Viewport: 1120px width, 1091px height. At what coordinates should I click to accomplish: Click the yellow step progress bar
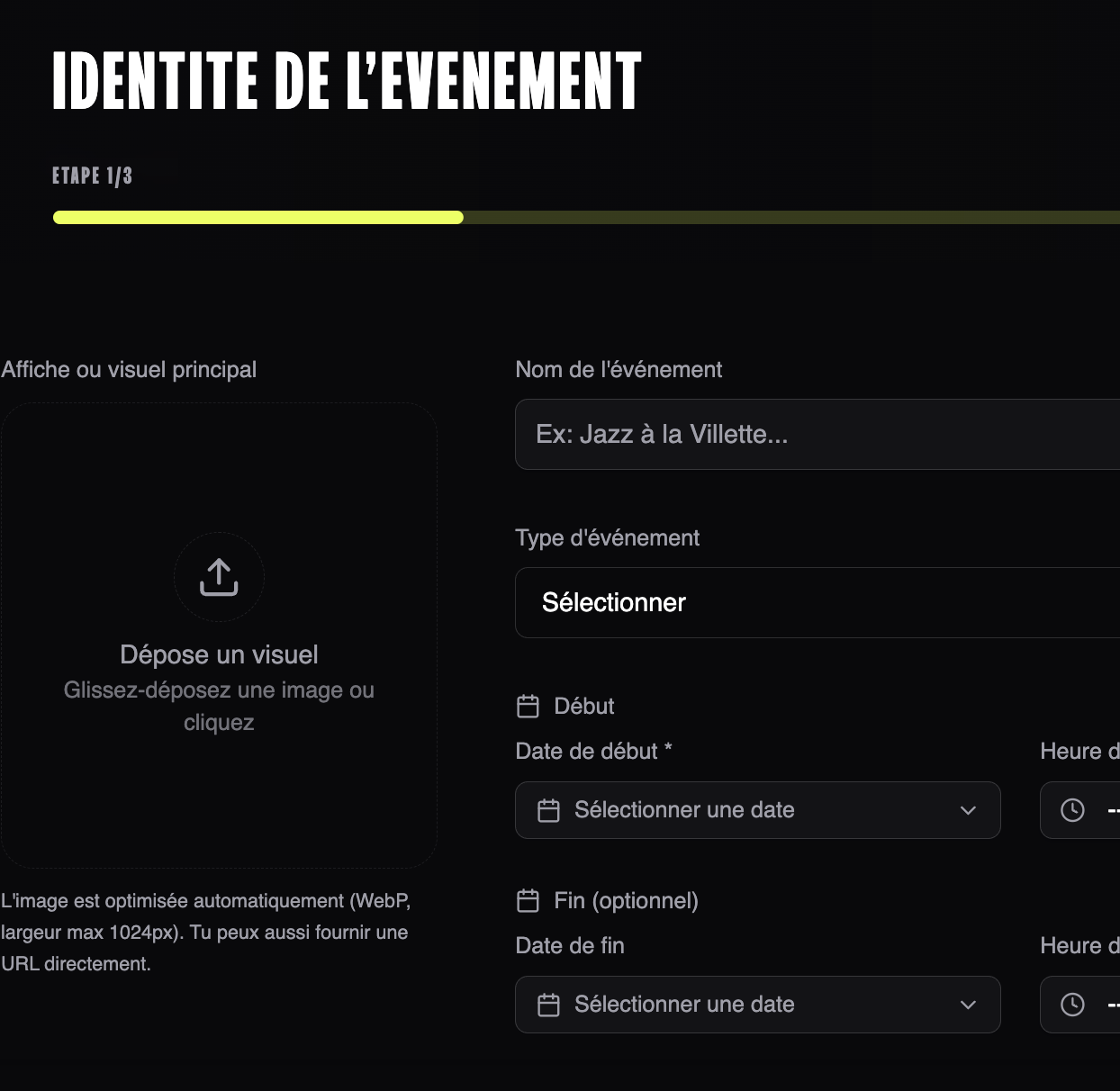258,217
